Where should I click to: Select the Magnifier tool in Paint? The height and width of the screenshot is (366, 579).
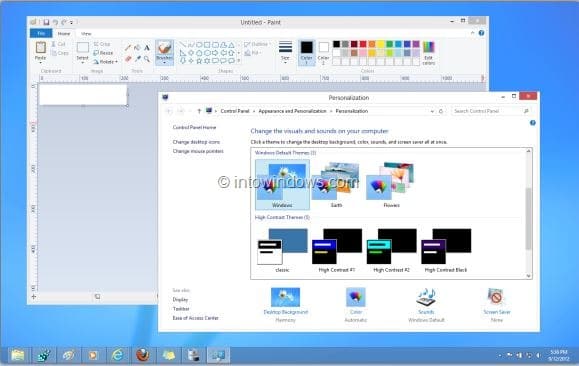point(147,59)
